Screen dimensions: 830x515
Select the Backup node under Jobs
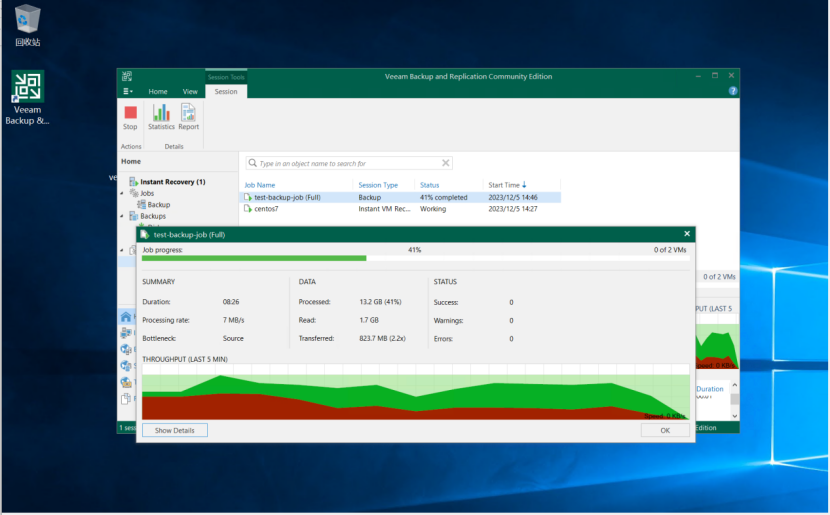(159, 205)
